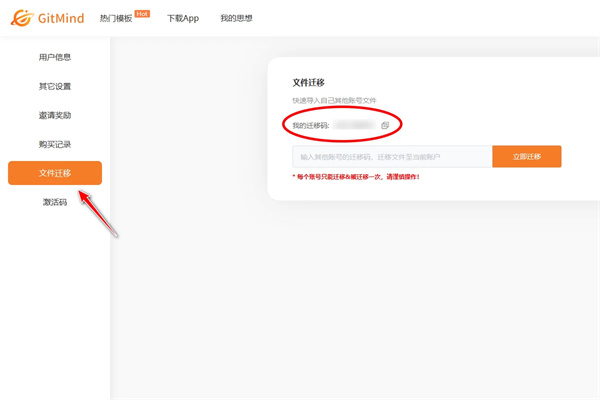Click the GitMind brand name text
The height and width of the screenshot is (400, 600).
tap(61, 18)
